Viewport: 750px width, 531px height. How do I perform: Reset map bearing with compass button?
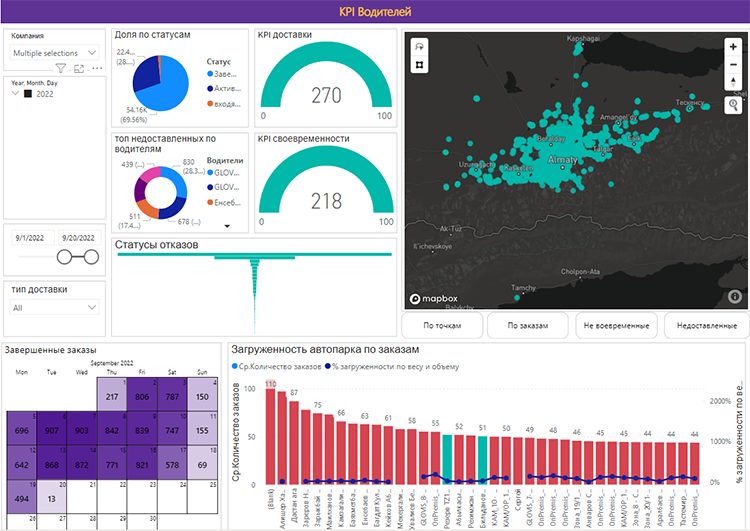point(734,81)
